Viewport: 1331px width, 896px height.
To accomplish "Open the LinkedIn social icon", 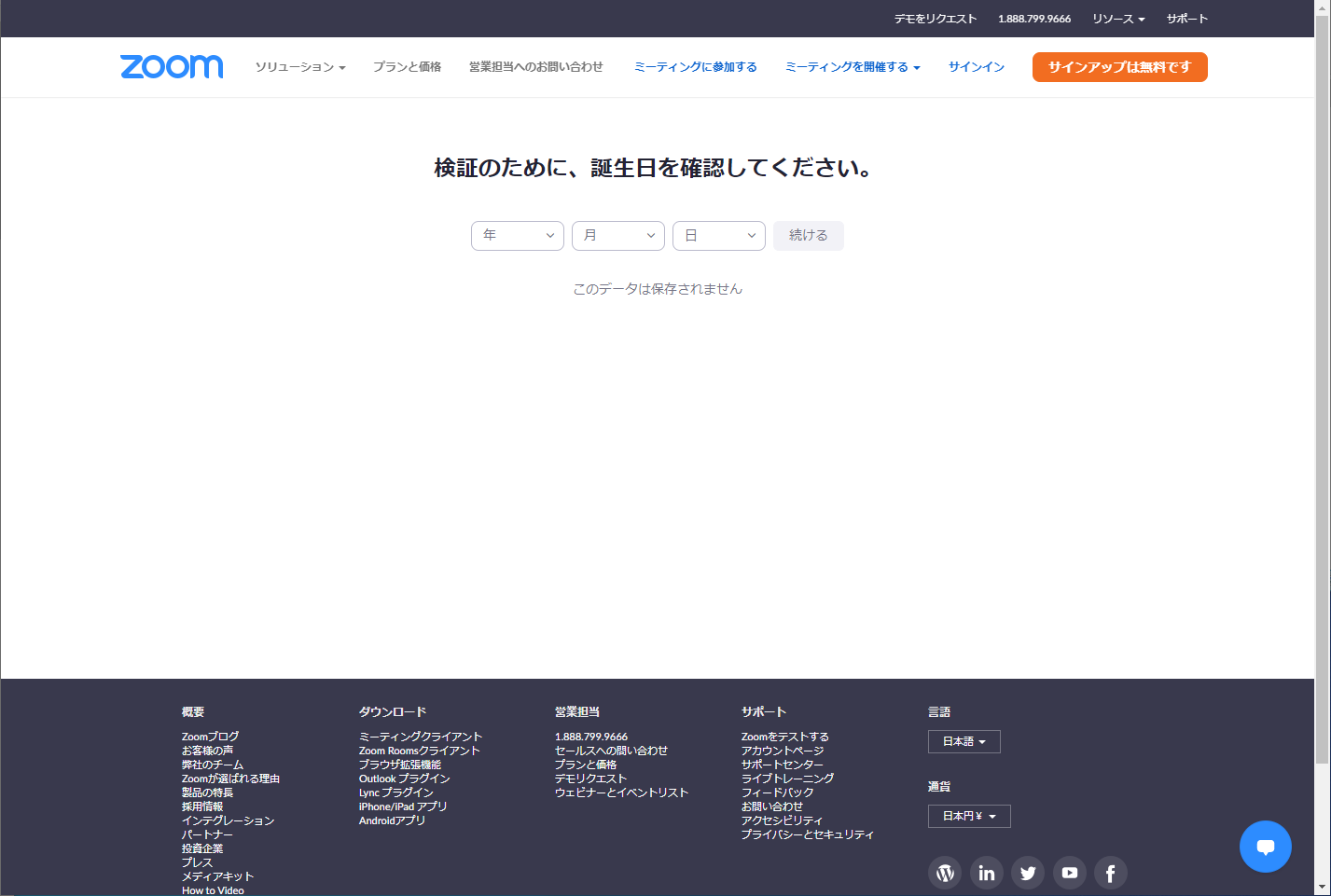I will (x=987, y=873).
